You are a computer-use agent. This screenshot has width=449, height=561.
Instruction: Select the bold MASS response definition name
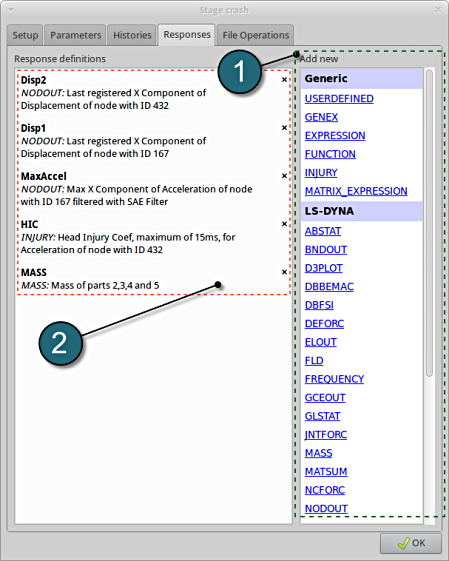pos(34,273)
